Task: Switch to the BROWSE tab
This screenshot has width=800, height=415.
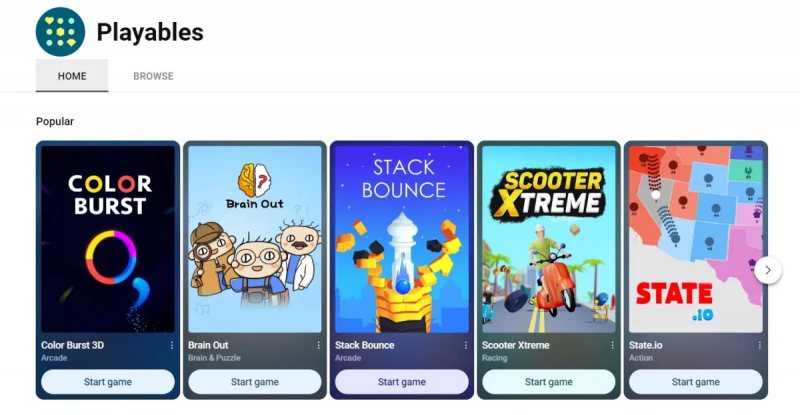Action: click(153, 76)
